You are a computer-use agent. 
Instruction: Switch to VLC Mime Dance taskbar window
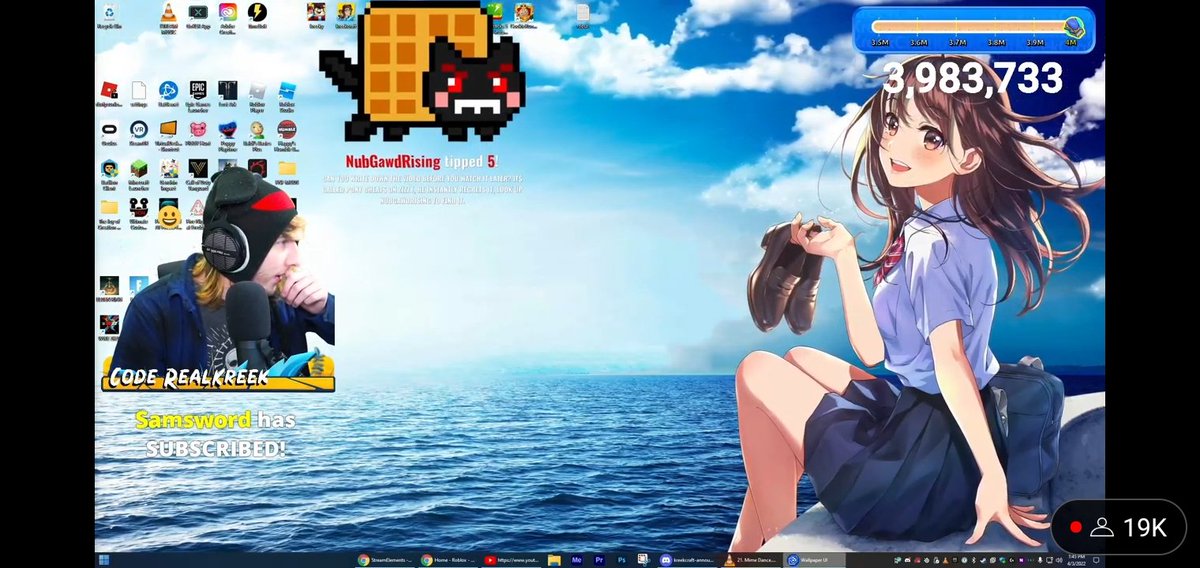coord(753,559)
